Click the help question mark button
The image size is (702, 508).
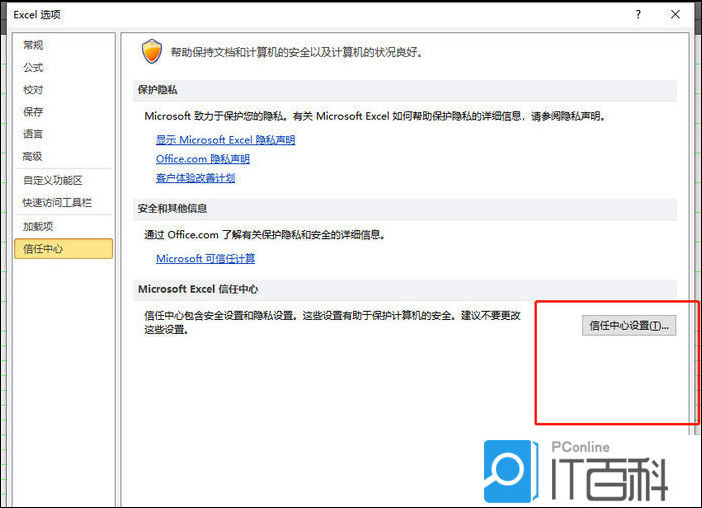[638, 14]
